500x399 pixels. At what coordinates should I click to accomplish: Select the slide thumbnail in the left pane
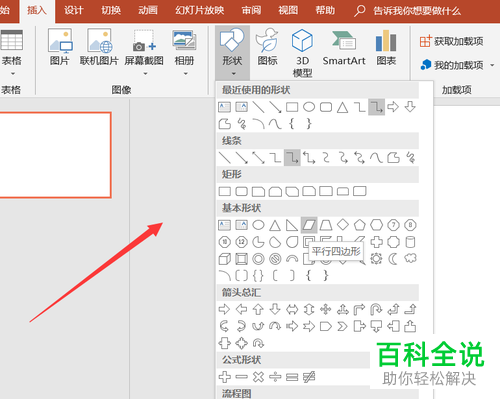(55, 155)
